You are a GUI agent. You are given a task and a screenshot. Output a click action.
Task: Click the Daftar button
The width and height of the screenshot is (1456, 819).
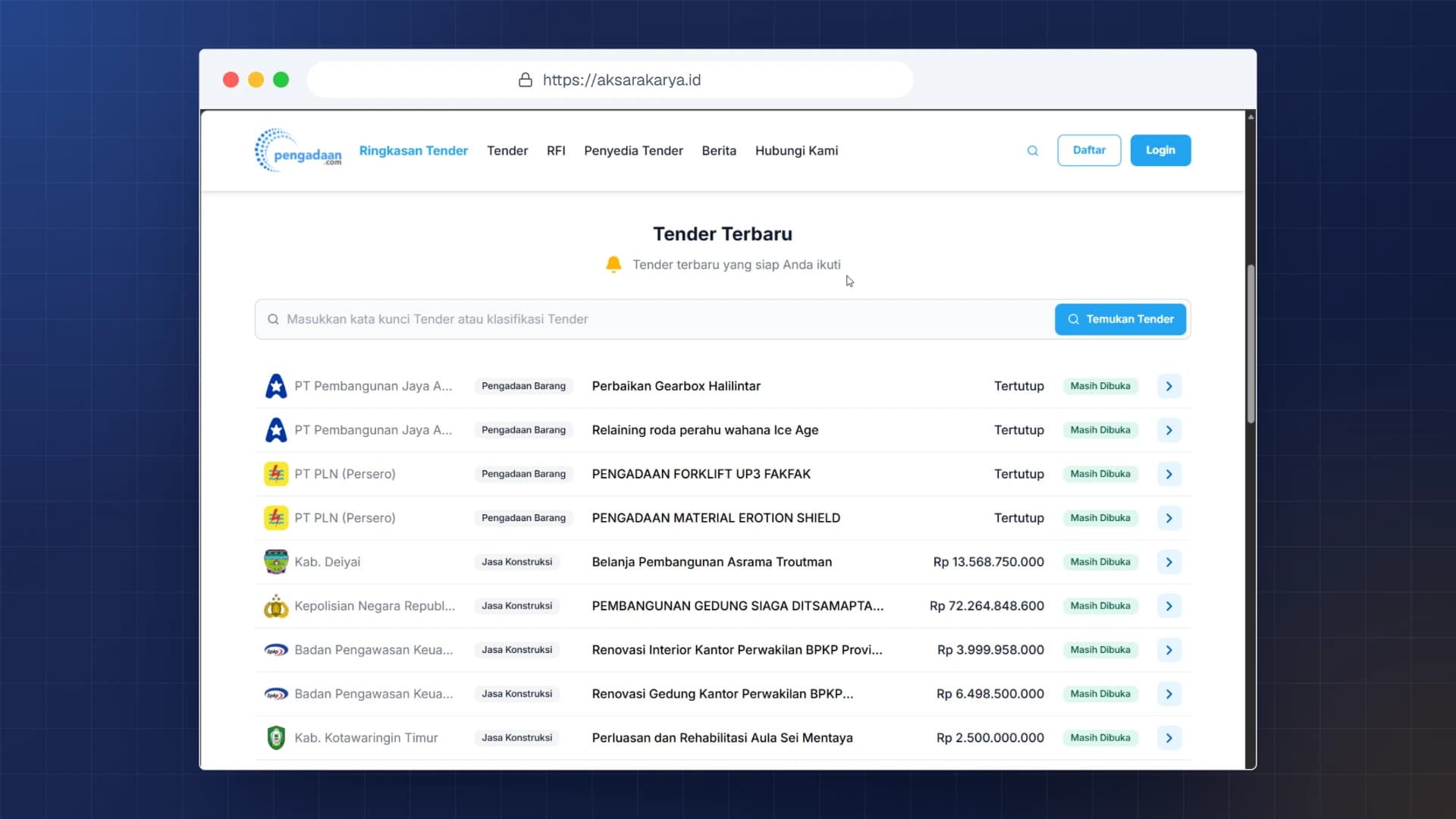[1089, 150]
